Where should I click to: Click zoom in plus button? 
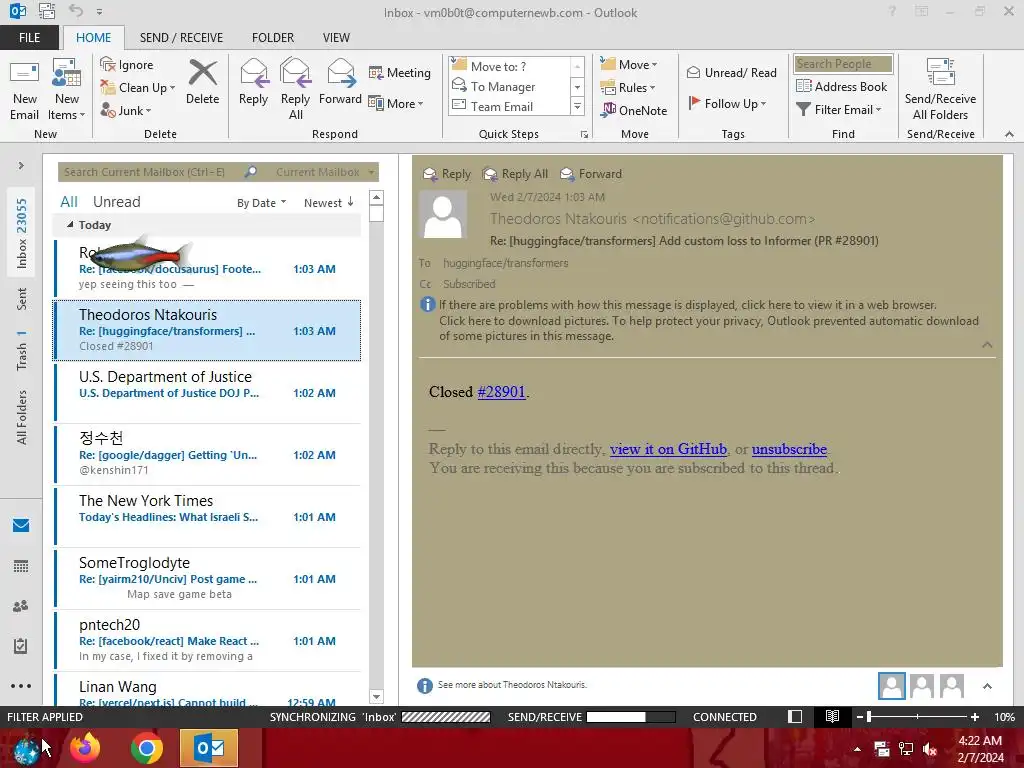coord(974,717)
